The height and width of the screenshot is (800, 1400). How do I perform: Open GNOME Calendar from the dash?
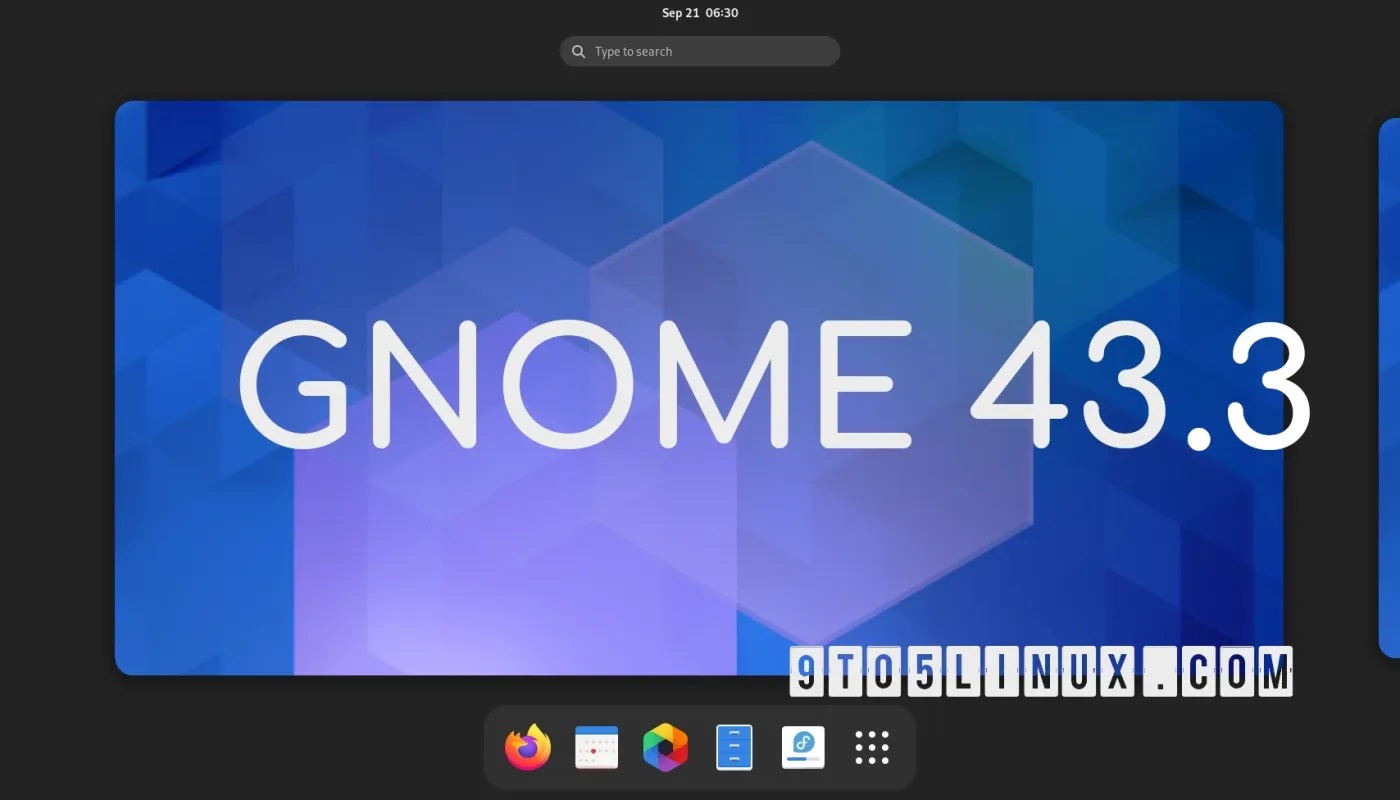pos(597,747)
